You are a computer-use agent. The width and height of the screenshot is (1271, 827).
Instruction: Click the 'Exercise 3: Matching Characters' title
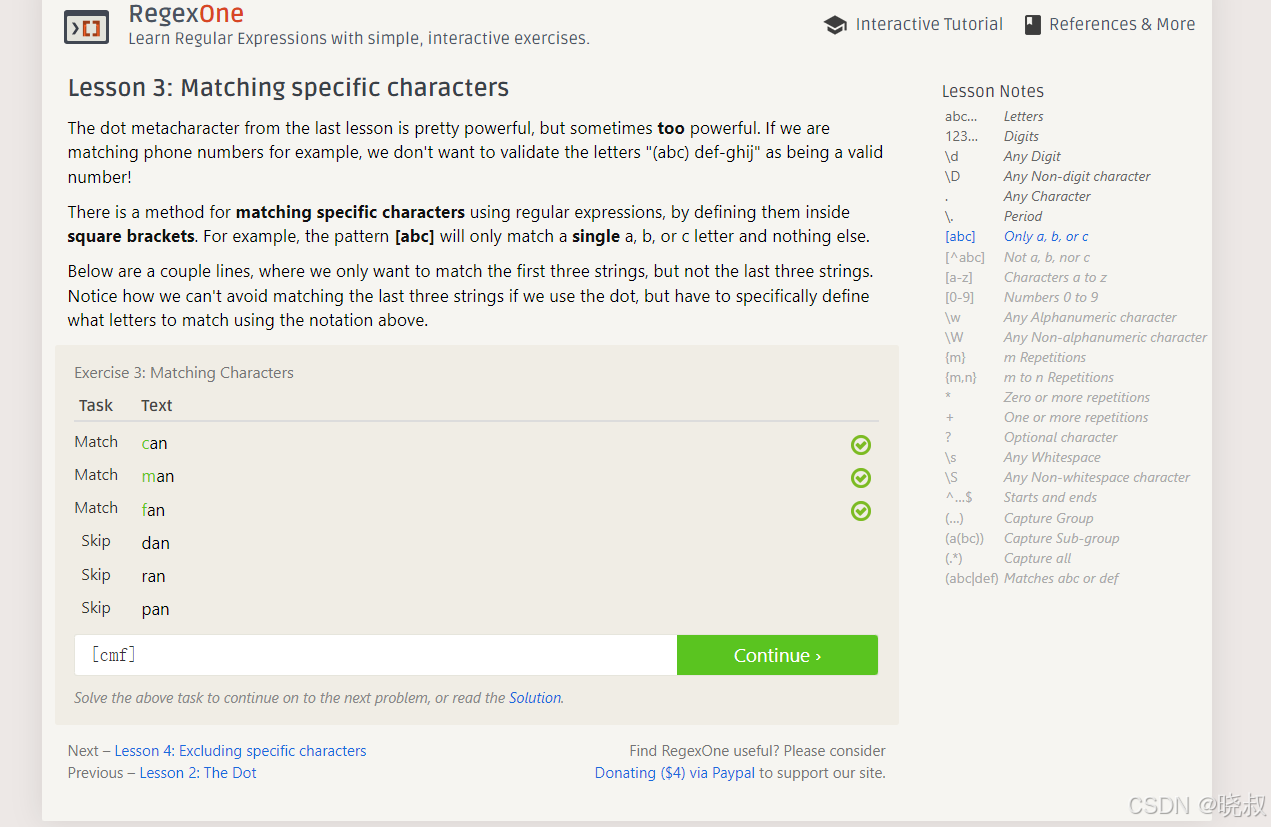click(184, 373)
